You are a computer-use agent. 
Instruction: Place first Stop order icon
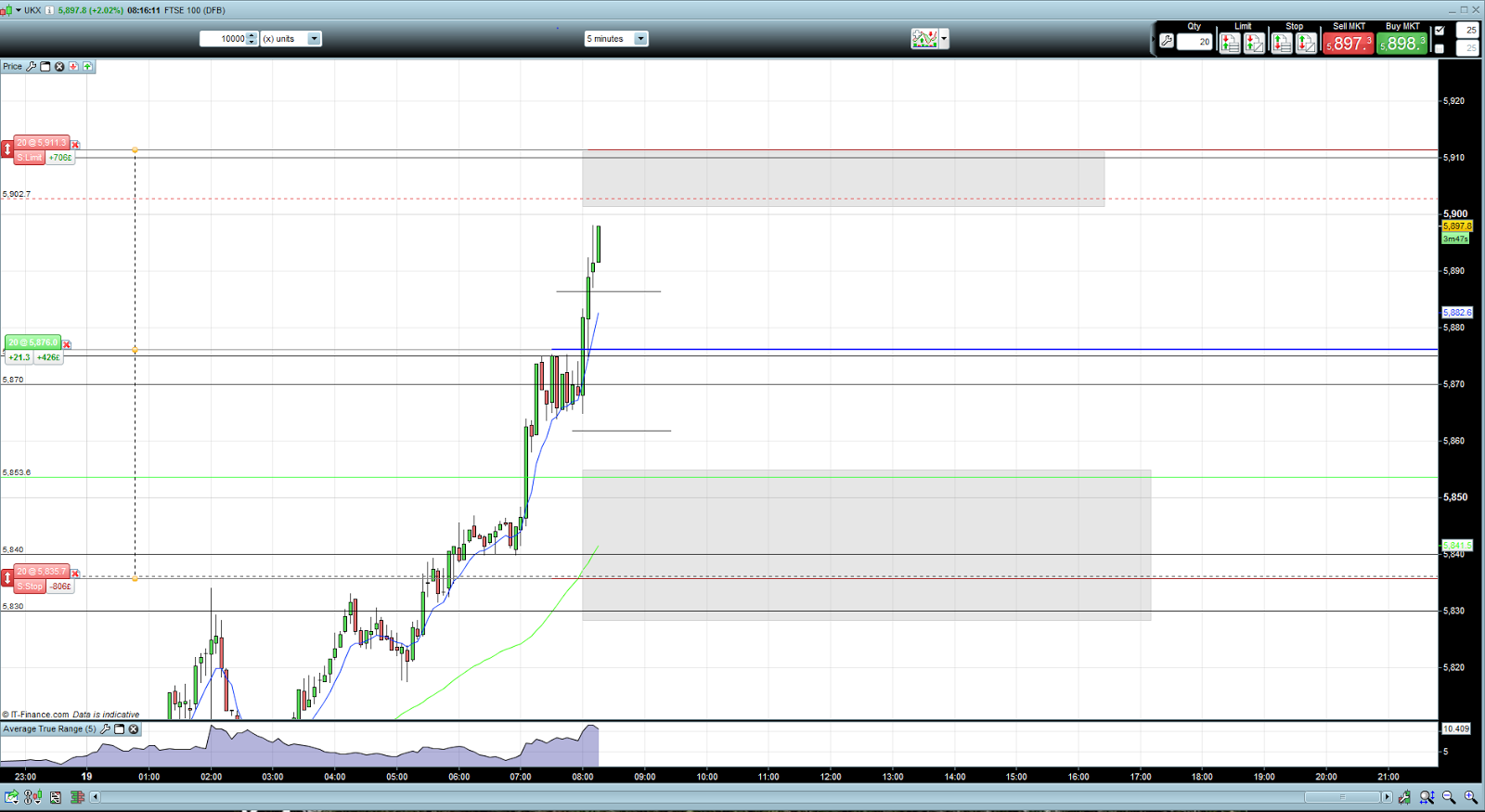[1282, 43]
